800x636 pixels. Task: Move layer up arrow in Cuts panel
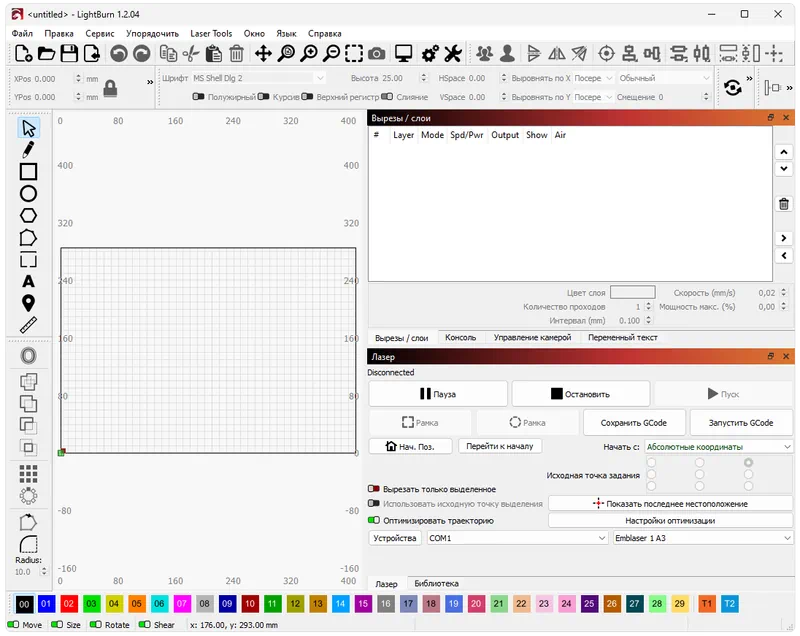pos(784,152)
